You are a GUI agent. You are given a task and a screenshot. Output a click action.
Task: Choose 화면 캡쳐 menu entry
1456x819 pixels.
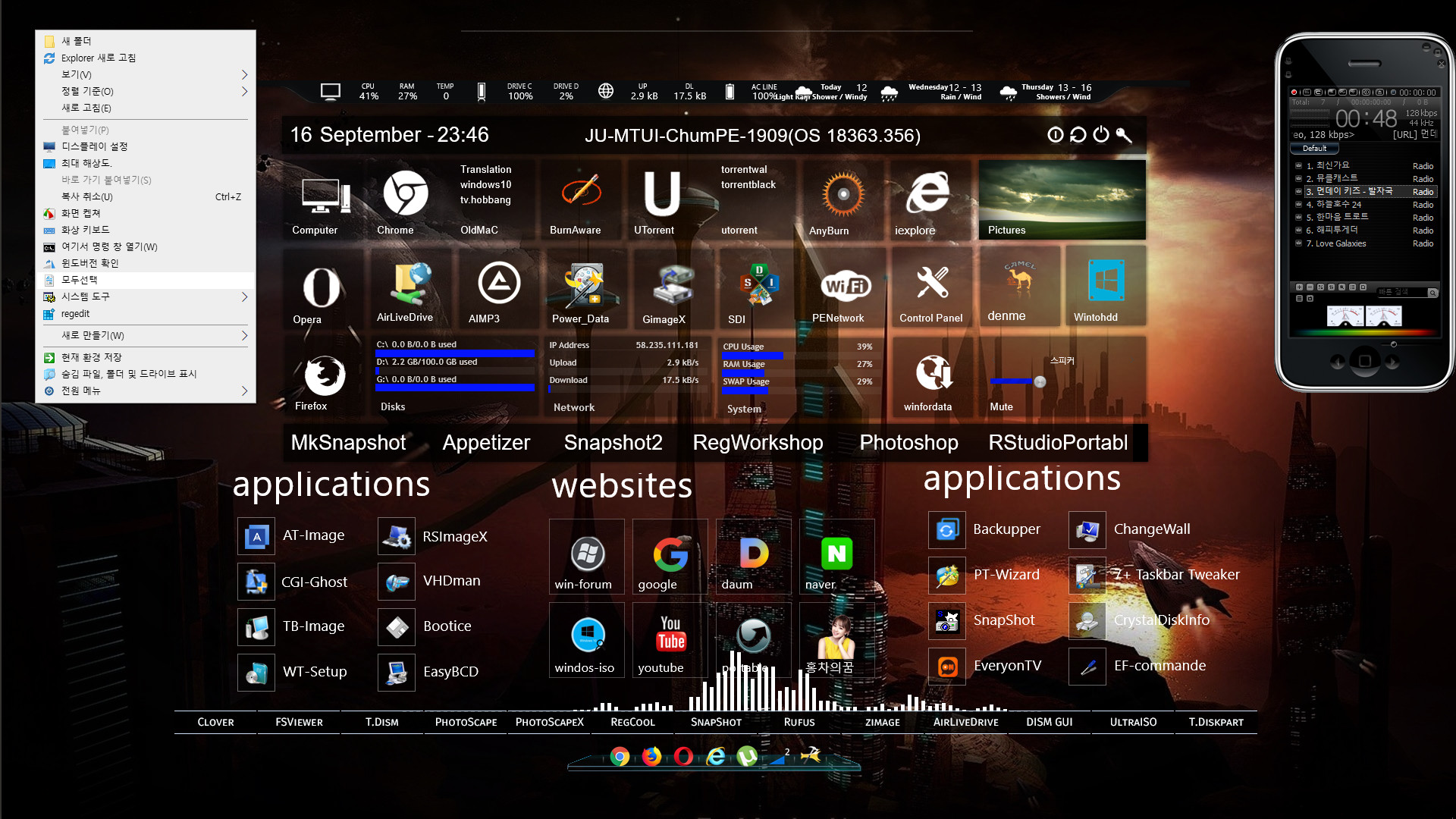point(146,213)
